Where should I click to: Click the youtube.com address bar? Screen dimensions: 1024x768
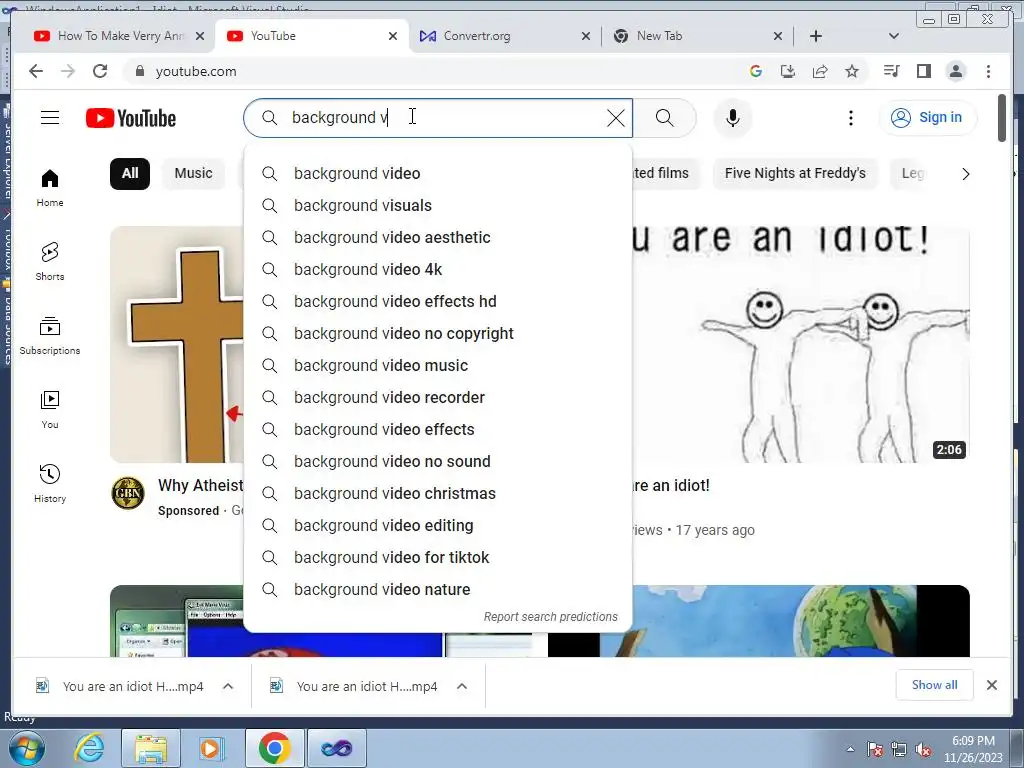pyautogui.click(x=431, y=71)
